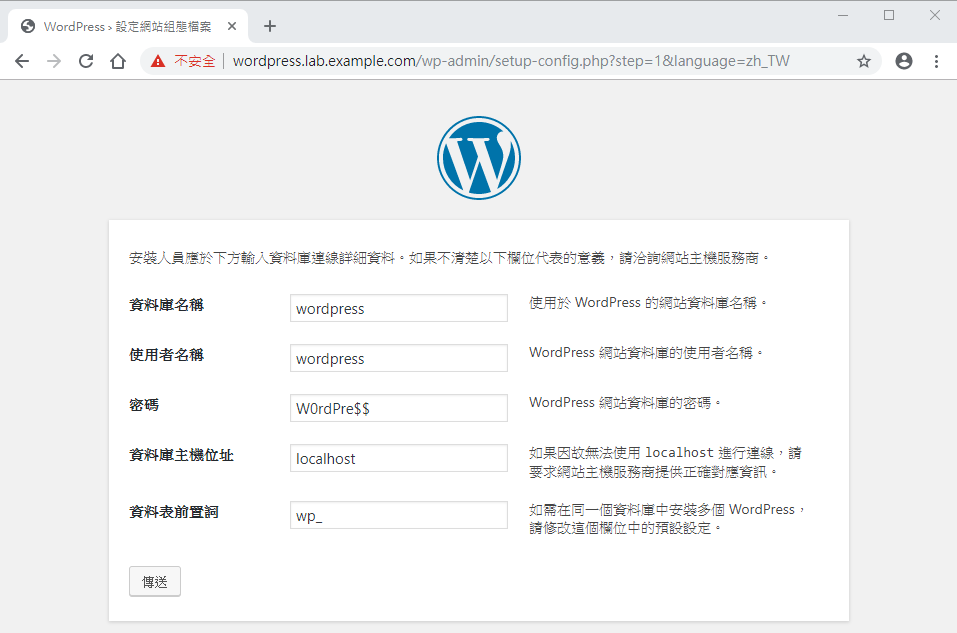Select the WordPress 設定網站組態檔案 tab
The height and width of the screenshot is (633, 957).
(x=128, y=26)
